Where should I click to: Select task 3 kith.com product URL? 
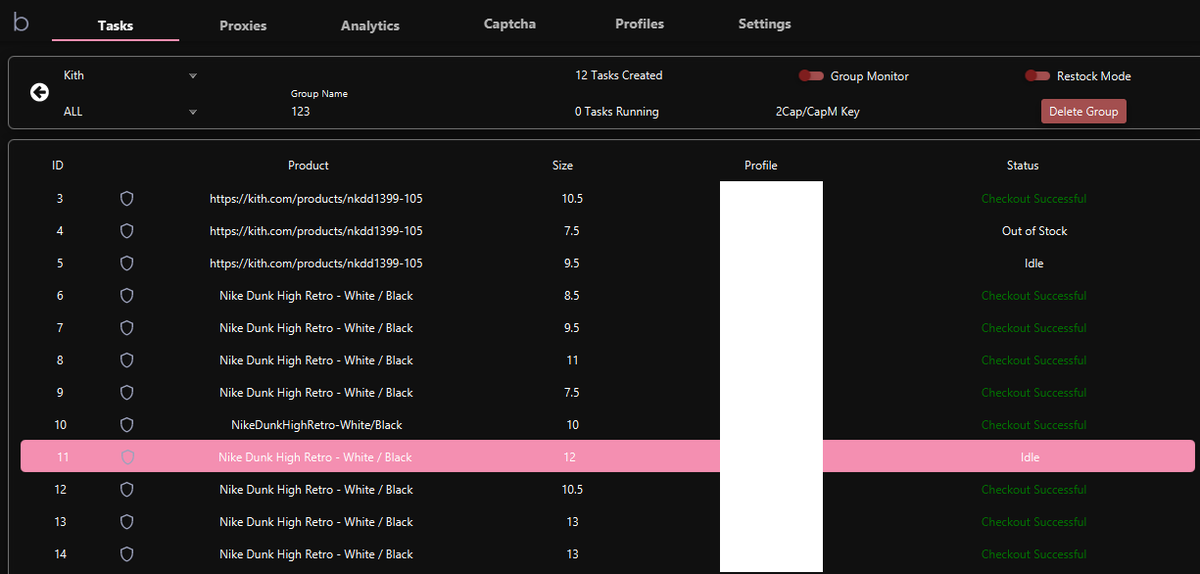[x=316, y=199]
